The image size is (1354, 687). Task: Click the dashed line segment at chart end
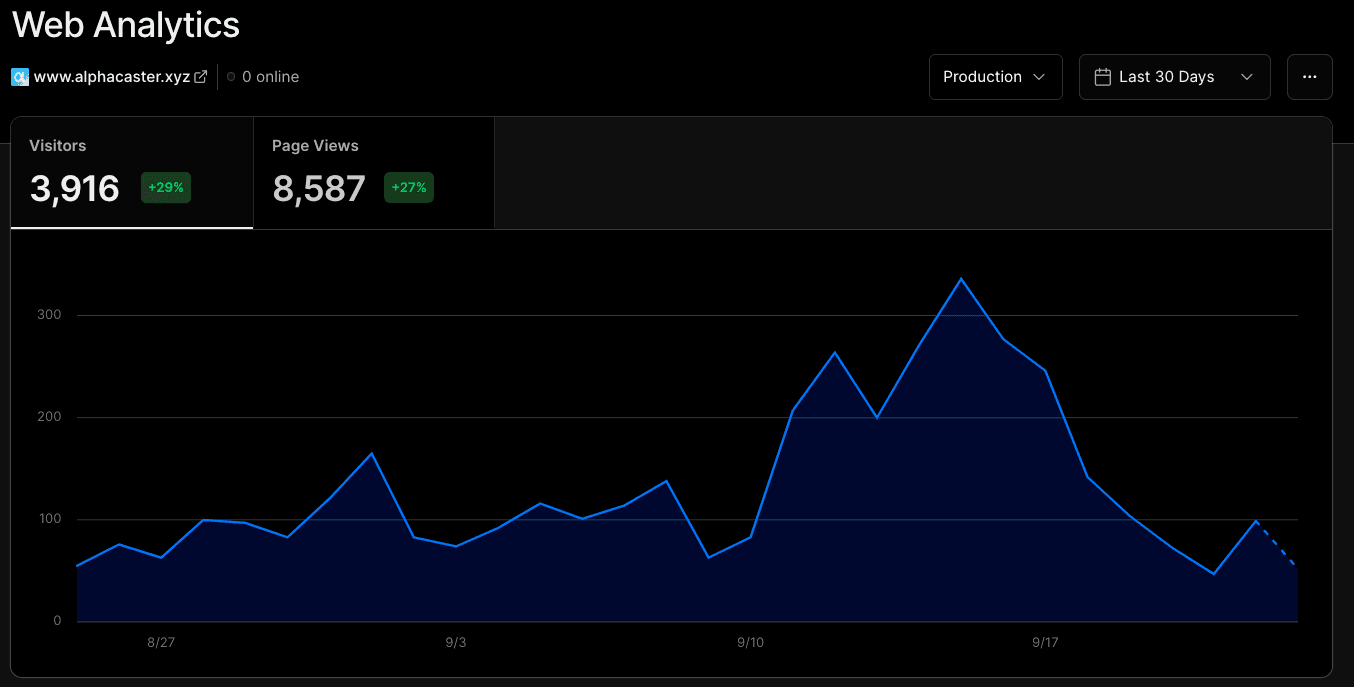(x=1277, y=543)
